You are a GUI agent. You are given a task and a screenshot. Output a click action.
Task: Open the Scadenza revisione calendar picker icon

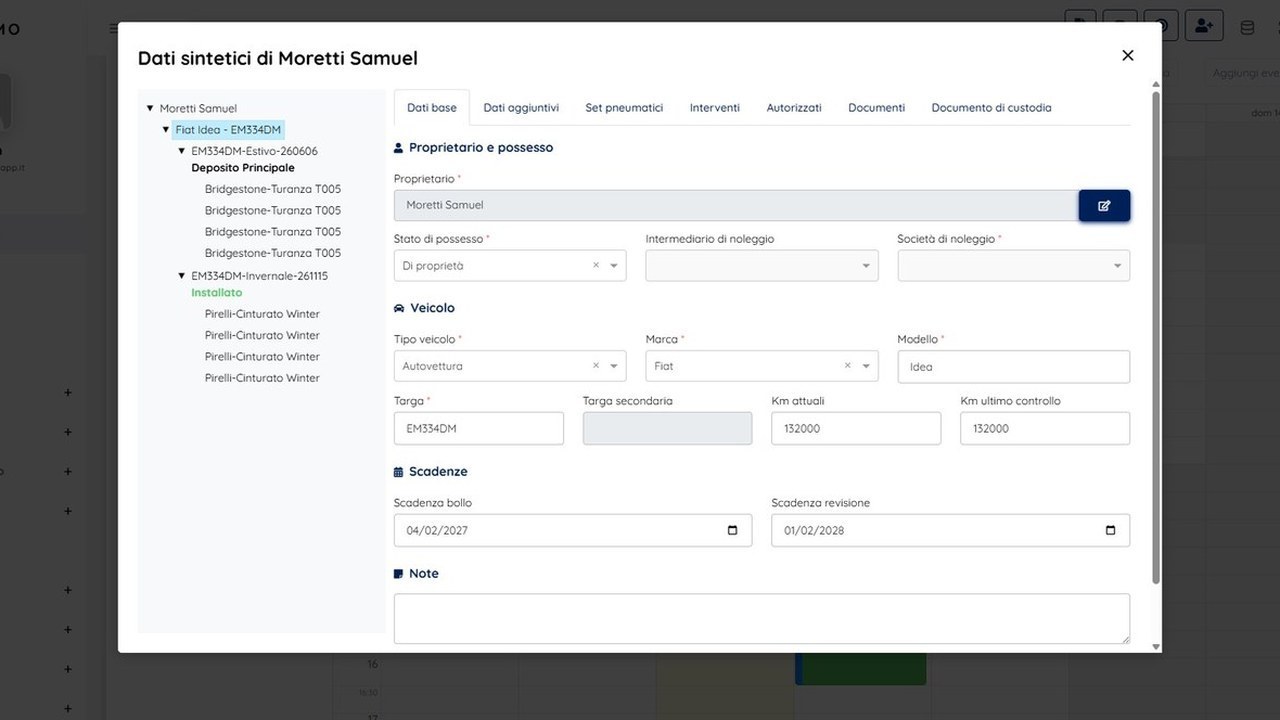pos(1111,530)
